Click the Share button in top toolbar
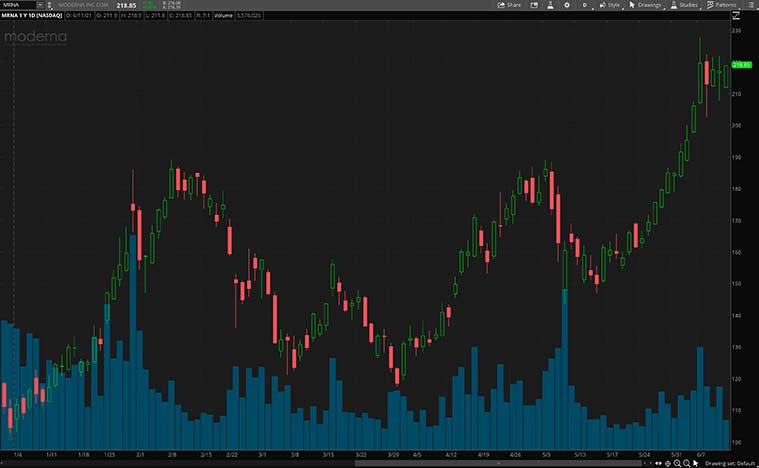The height and width of the screenshot is (468, 759). pos(510,5)
